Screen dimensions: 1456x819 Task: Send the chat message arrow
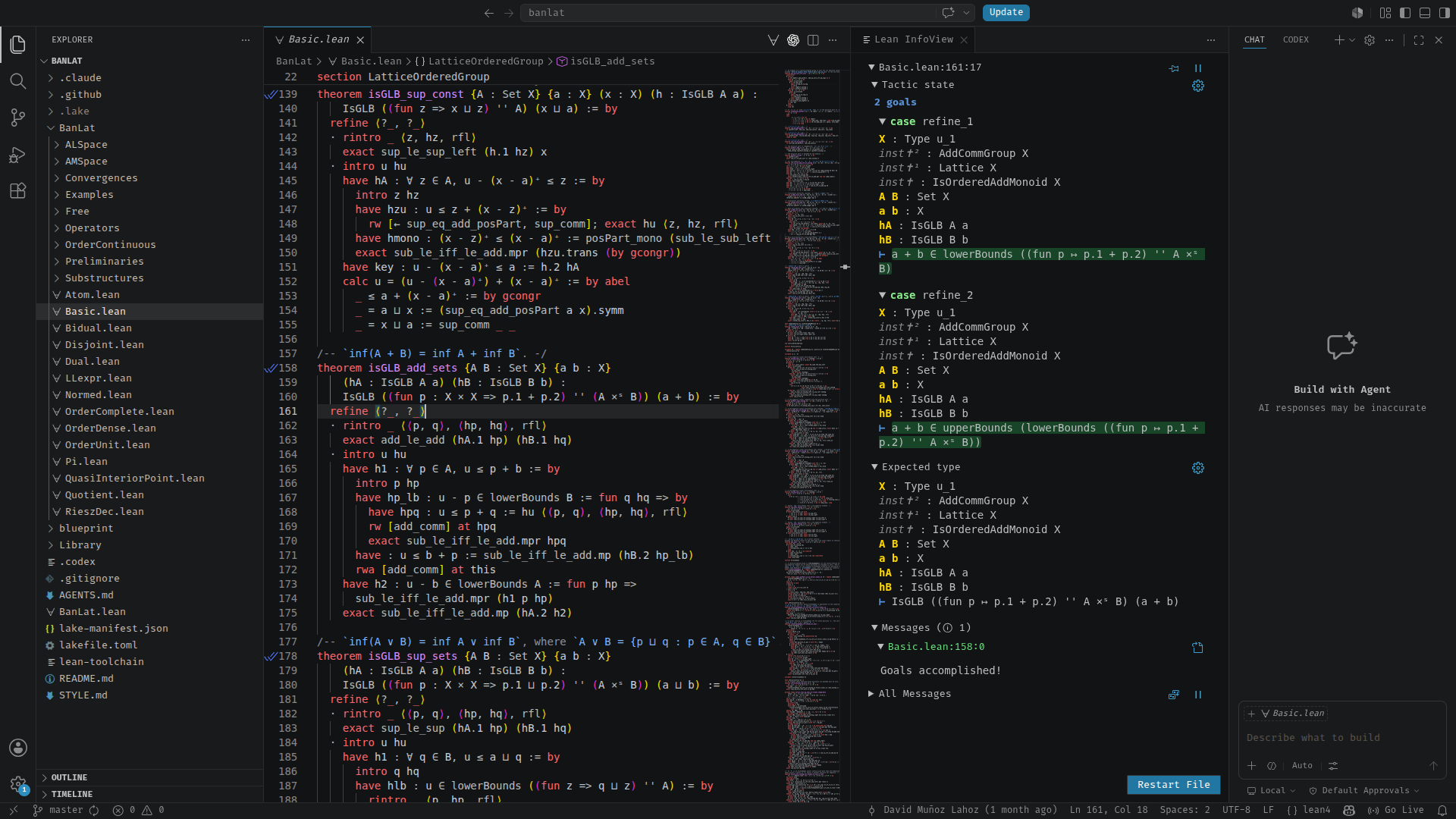[x=1433, y=766]
